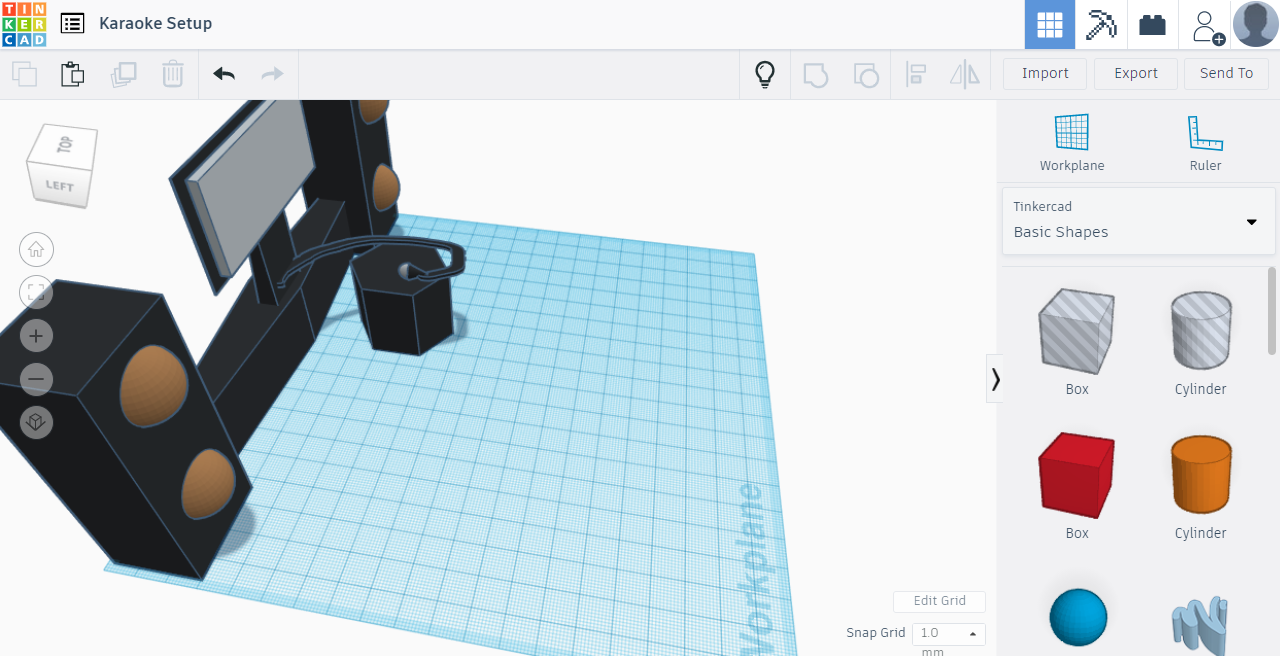The image size is (1280, 656).
Task: Click the Delete trash icon
Action: pos(173,74)
